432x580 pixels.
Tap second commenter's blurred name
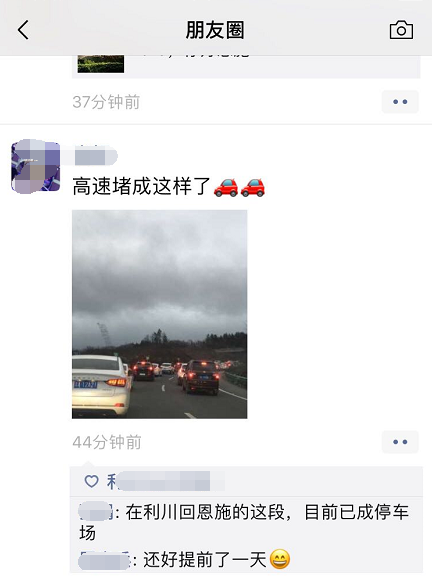(x=104, y=560)
